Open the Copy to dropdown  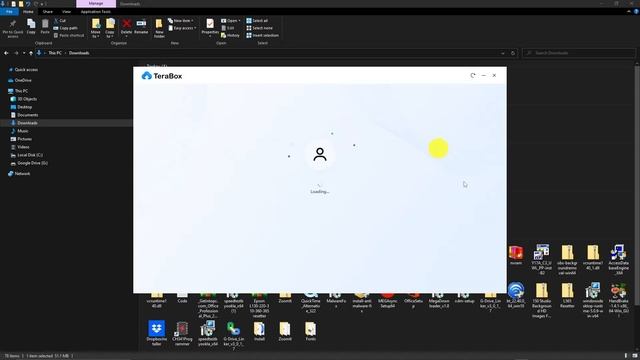[x=110, y=29]
